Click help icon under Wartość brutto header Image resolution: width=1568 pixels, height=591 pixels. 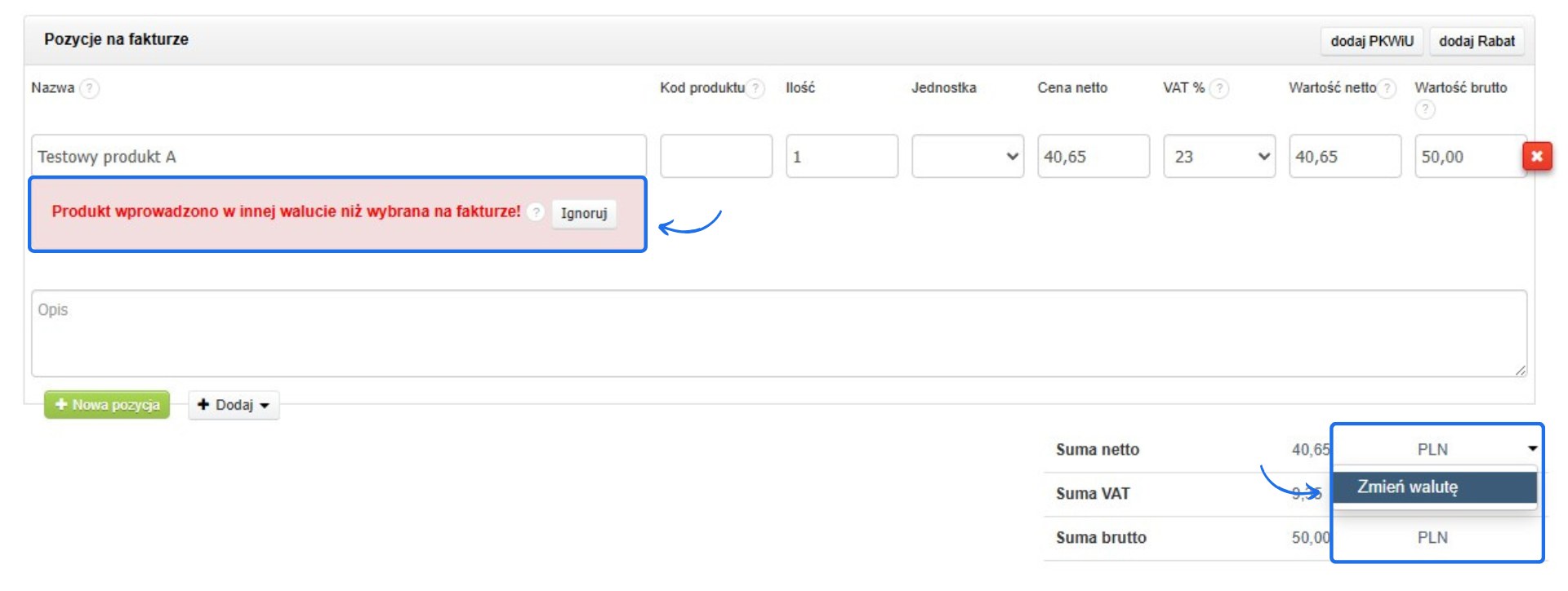[1424, 109]
